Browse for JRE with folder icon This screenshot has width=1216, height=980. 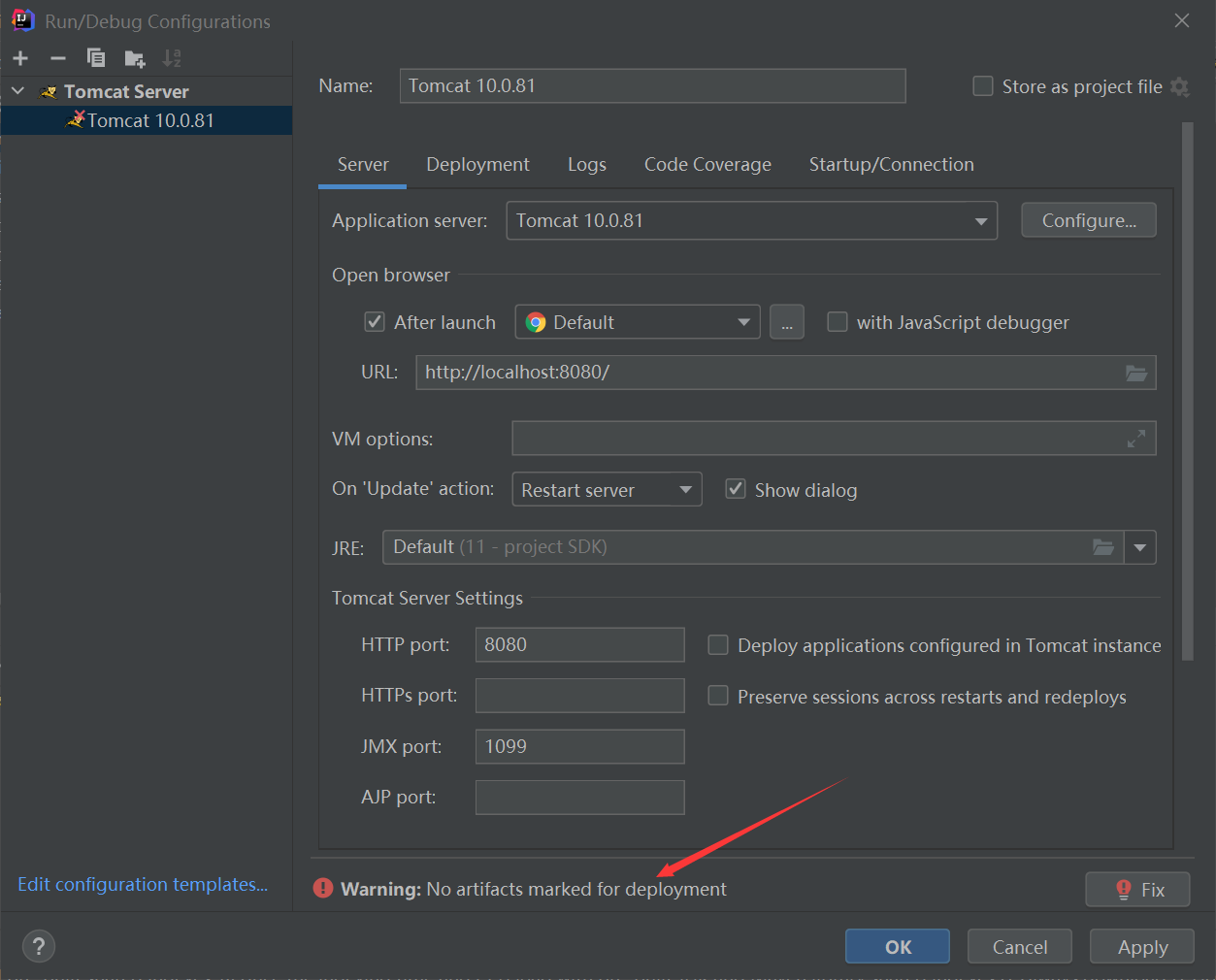1103,547
